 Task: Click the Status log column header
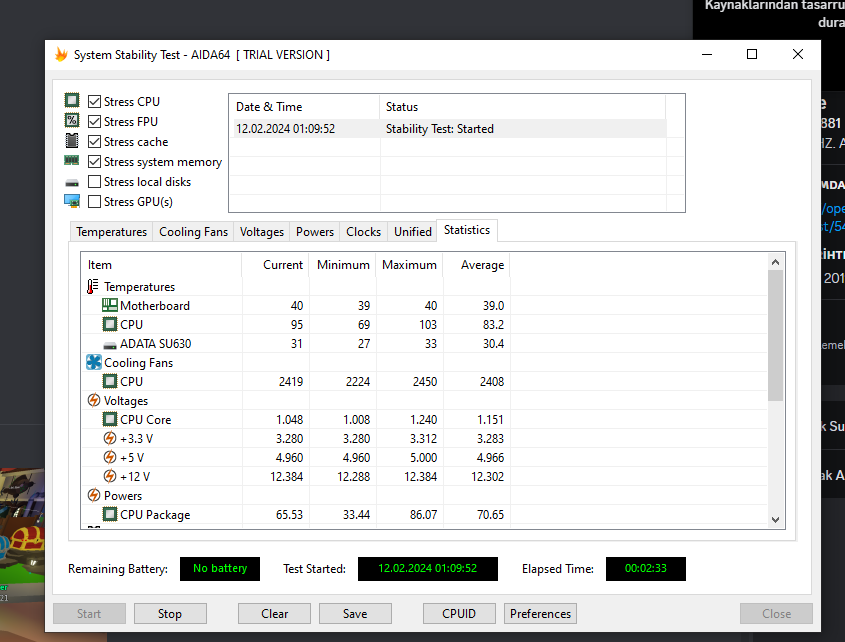coord(523,107)
